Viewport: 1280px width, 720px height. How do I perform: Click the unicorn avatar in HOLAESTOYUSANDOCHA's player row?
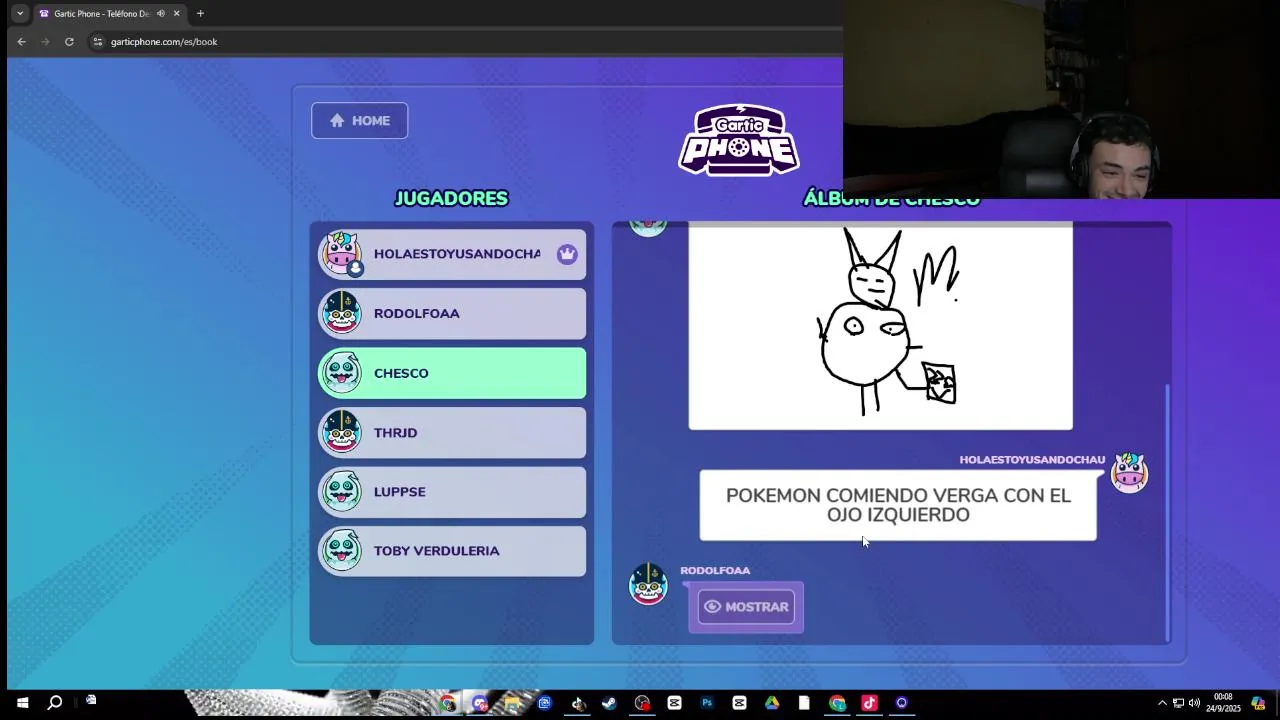tap(342, 253)
